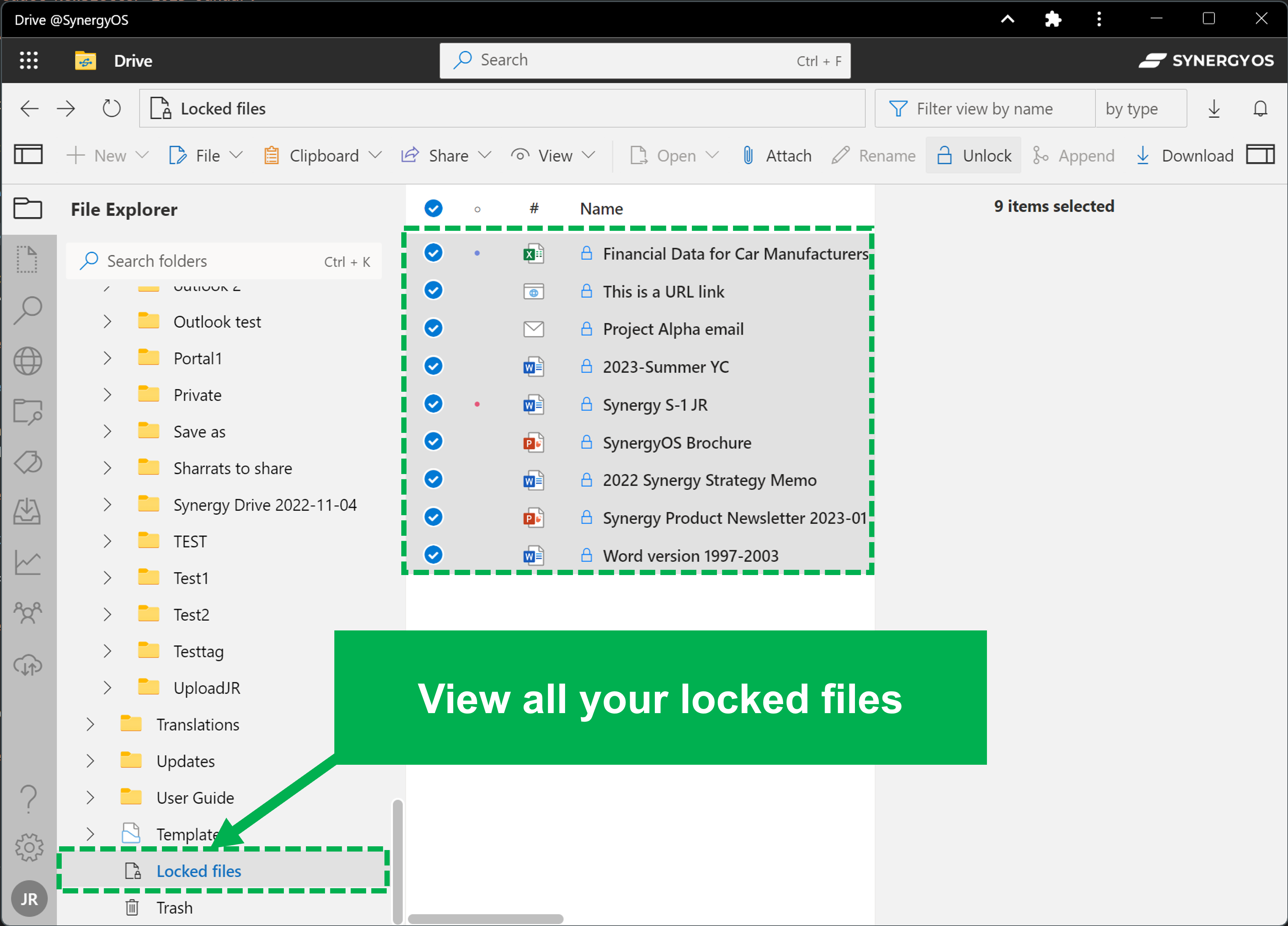Image resolution: width=1288 pixels, height=926 pixels.
Task: Refresh the Locked files view
Action: (111, 108)
